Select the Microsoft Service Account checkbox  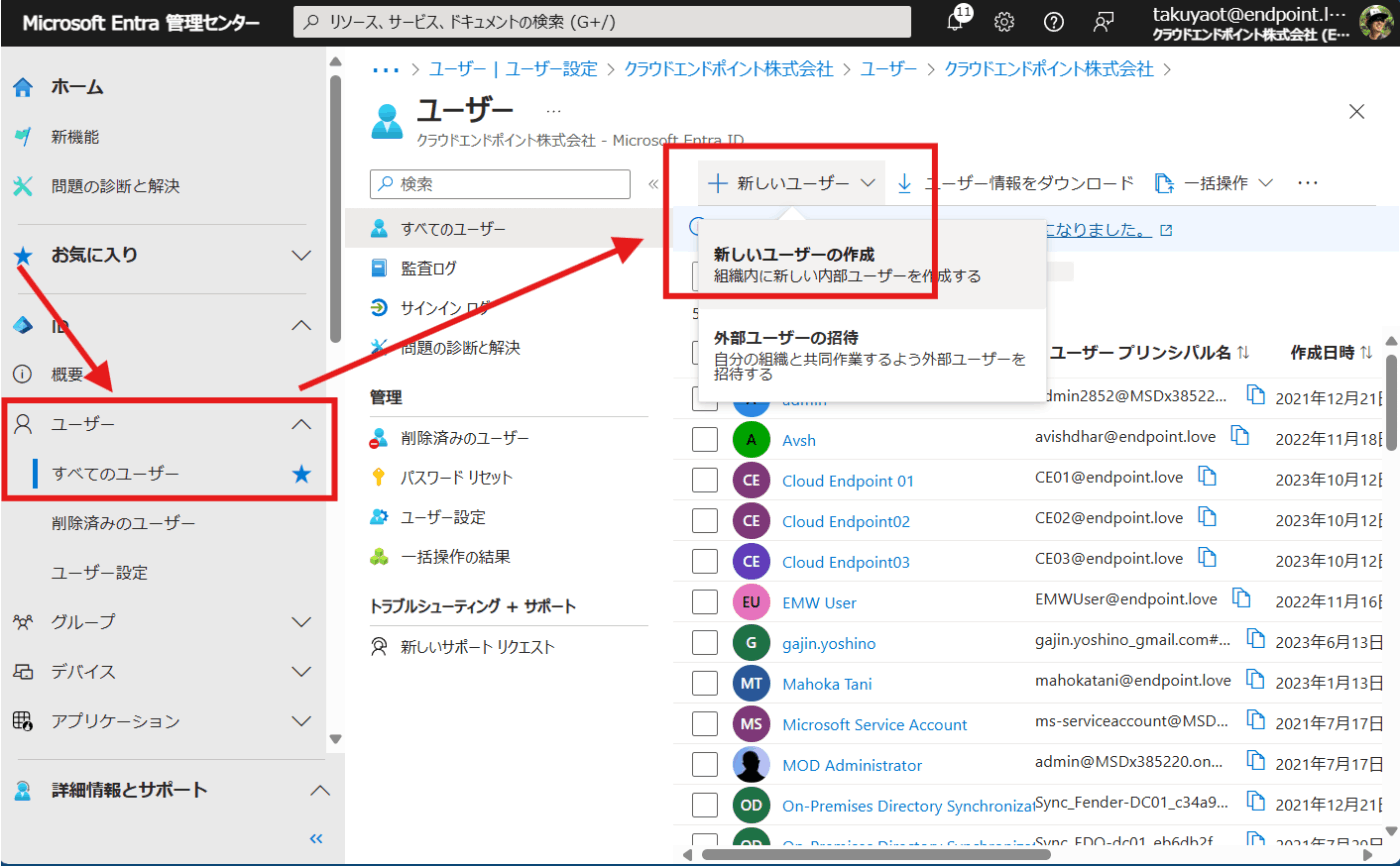pos(705,724)
